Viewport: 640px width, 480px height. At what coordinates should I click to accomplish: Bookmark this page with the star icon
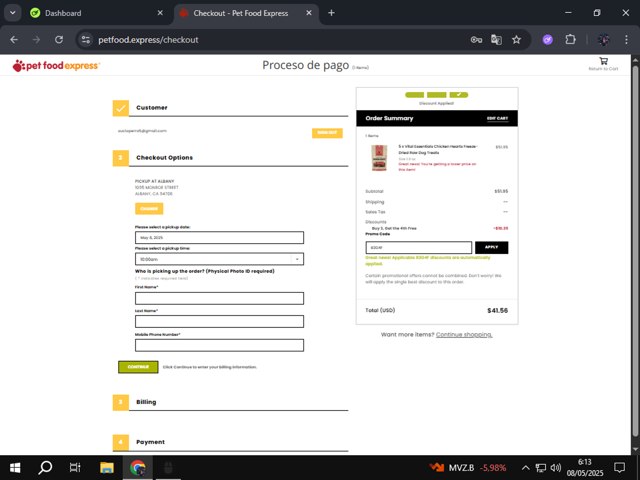click(516, 40)
